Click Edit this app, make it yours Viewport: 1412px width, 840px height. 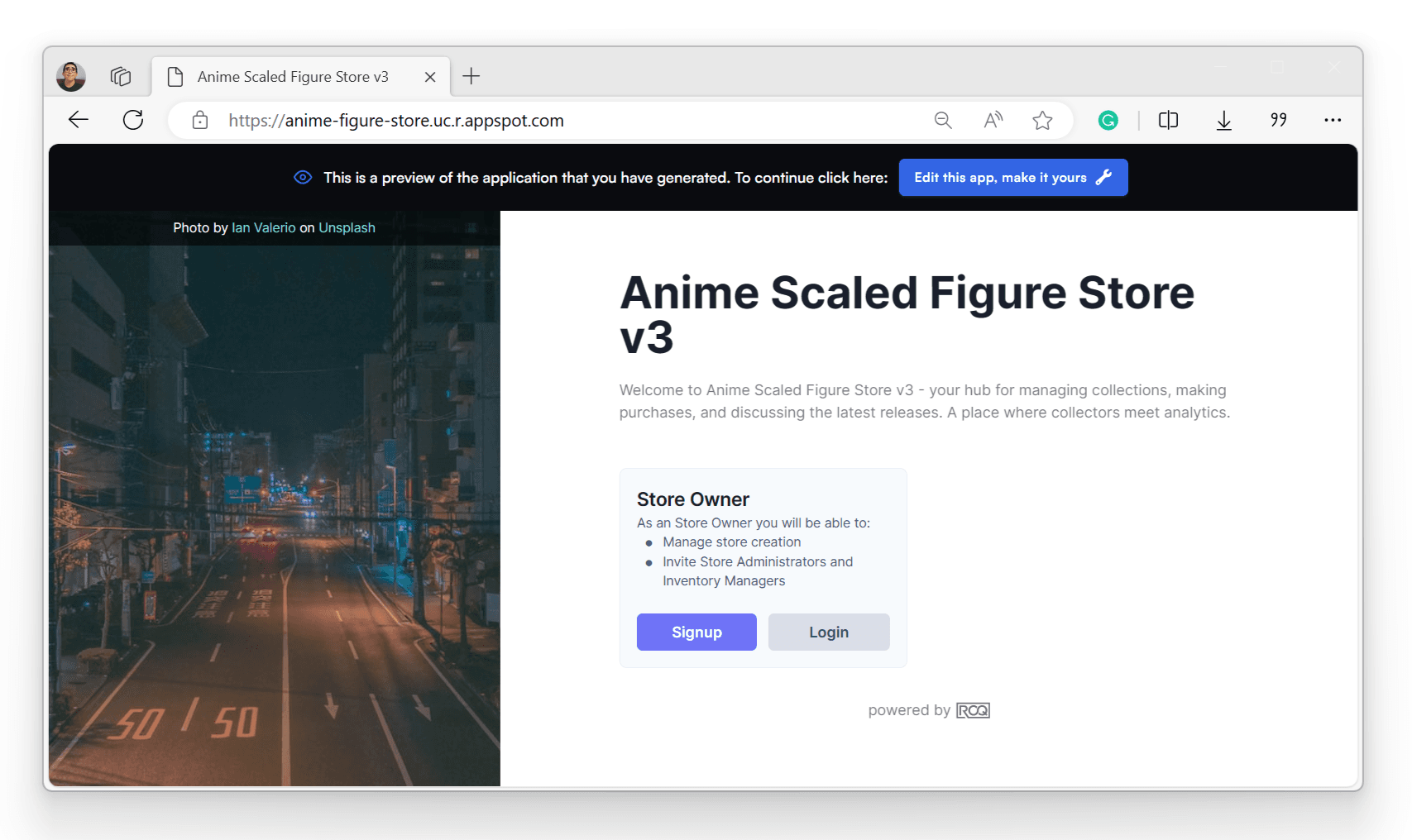coord(1013,177)
